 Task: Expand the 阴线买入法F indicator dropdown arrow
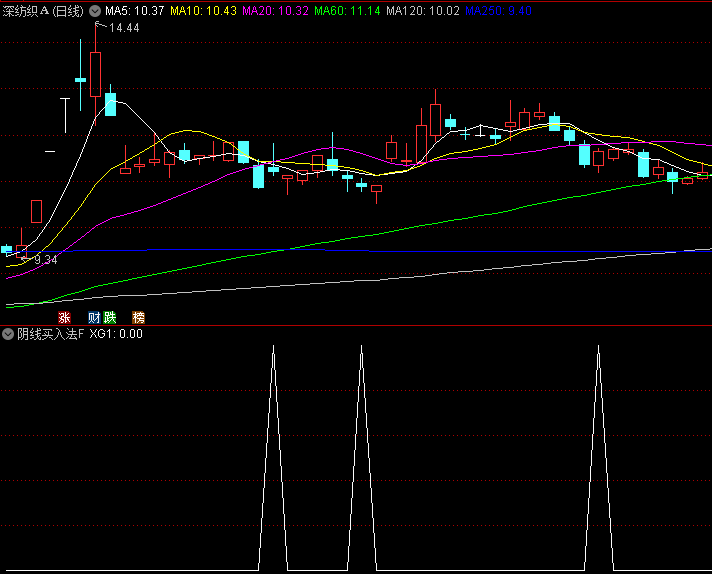pos(8,334)
